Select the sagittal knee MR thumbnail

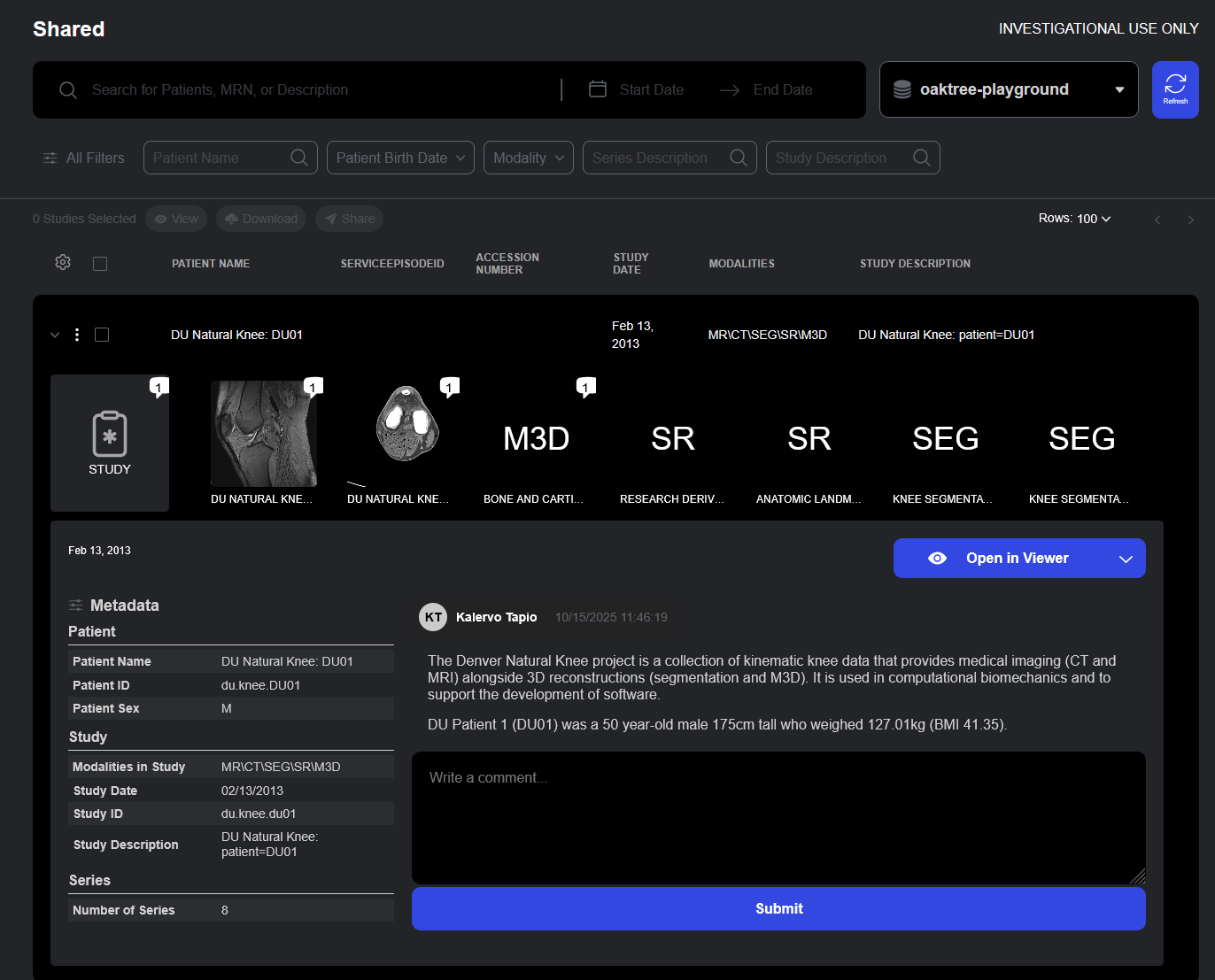click(264, 434)
